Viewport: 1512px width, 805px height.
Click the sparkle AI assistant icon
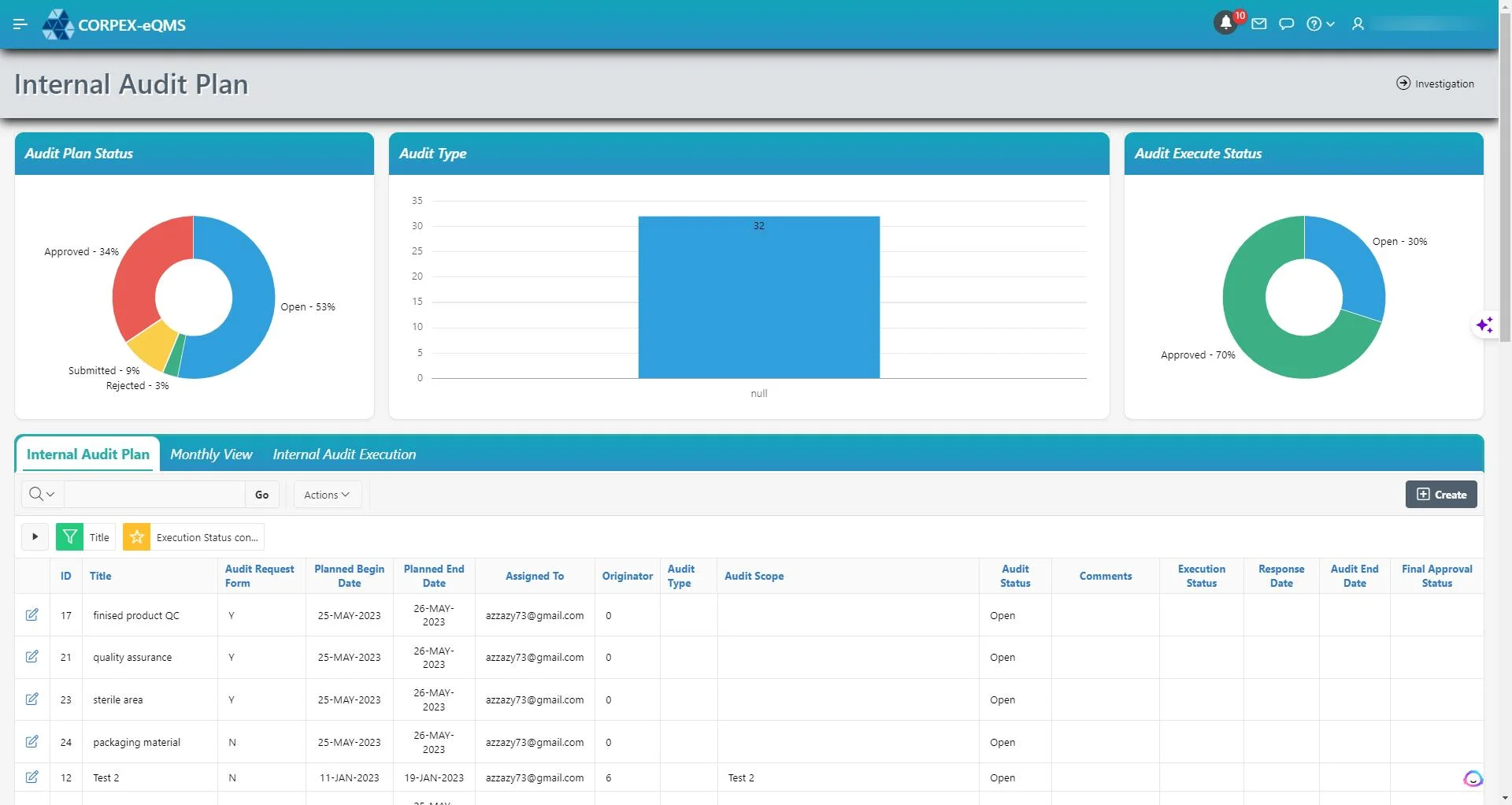[x=1484, y=325]
